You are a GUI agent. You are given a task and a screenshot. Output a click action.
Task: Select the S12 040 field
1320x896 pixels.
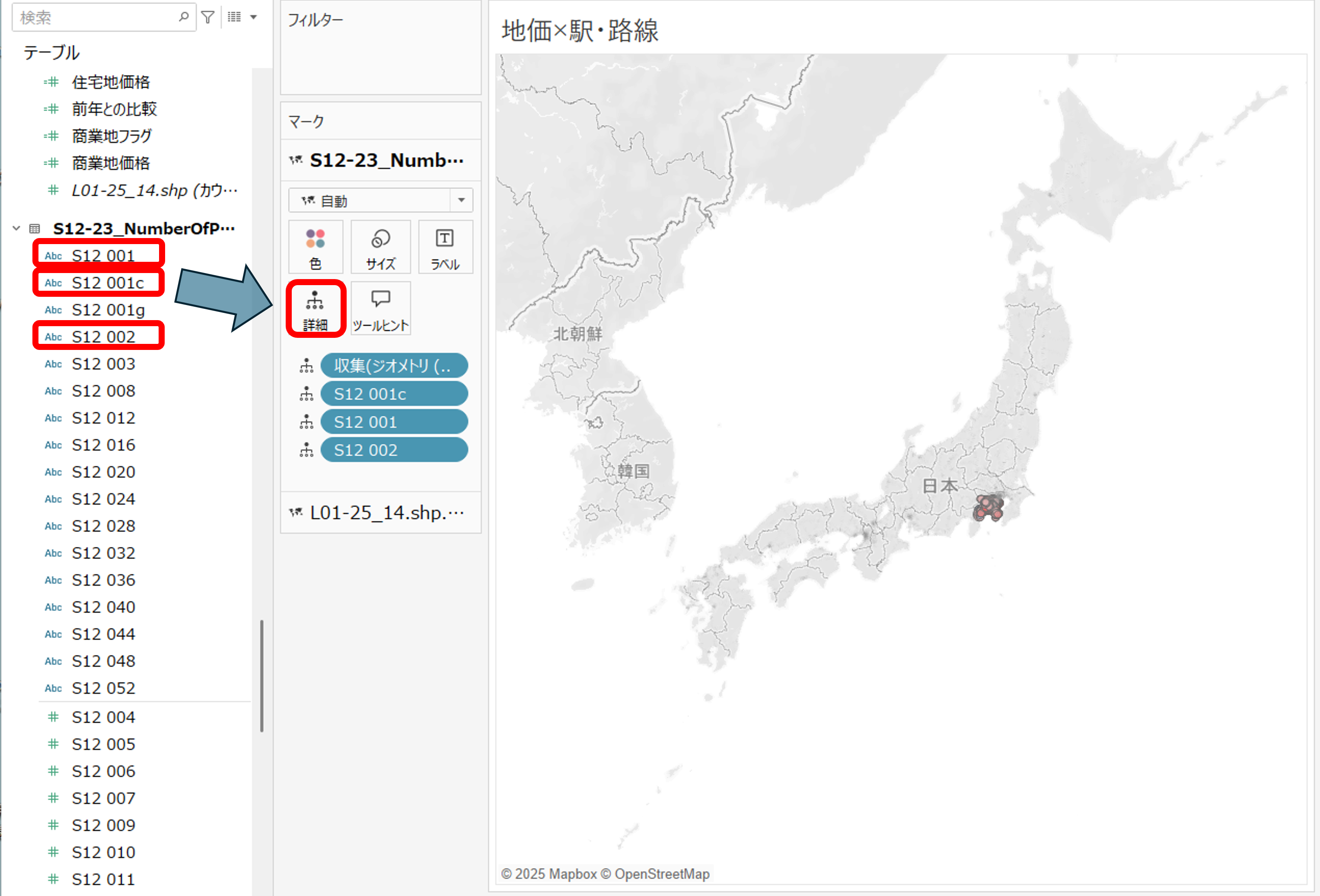pos(103,607)
